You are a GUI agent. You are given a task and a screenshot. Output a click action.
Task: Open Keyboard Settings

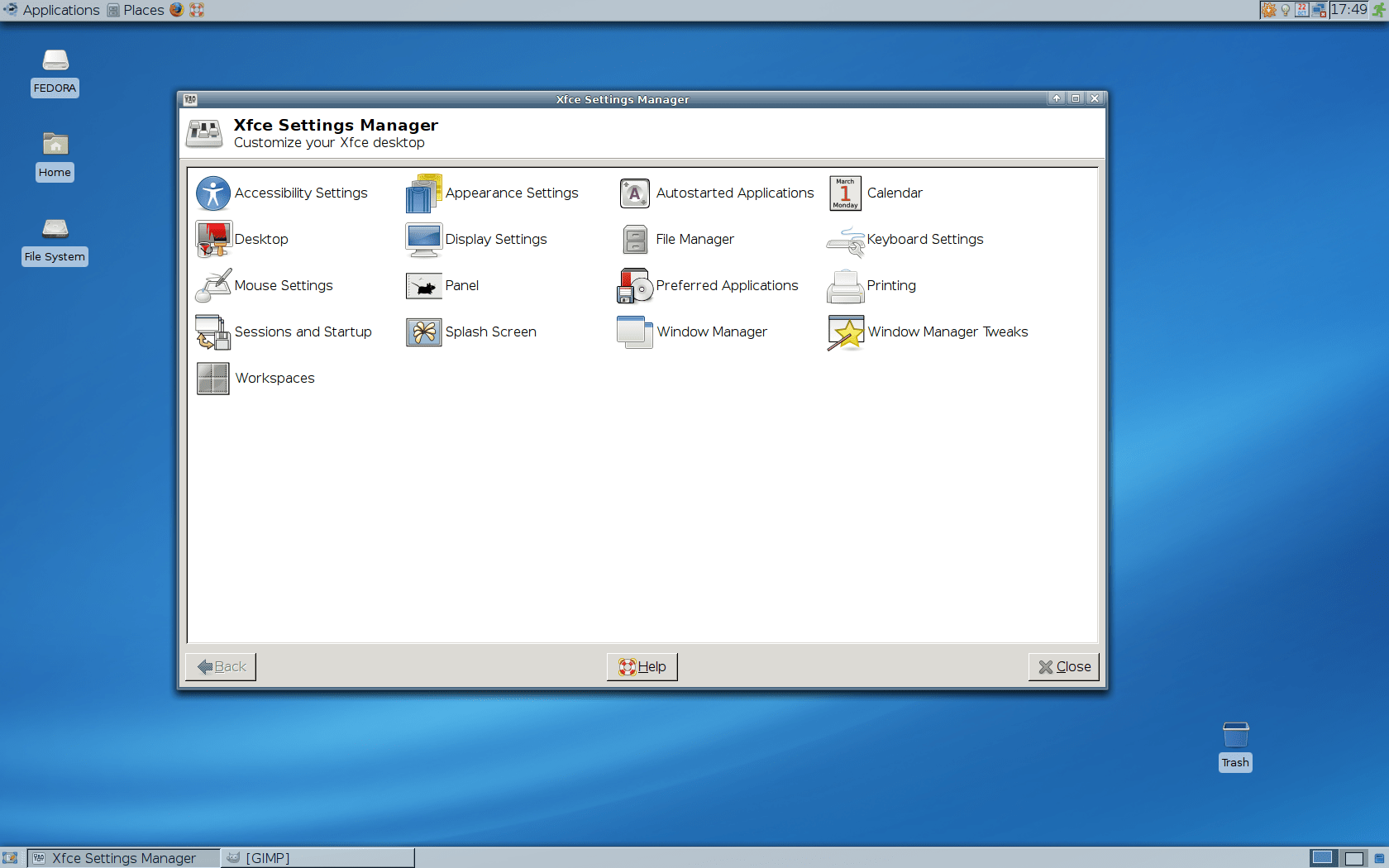tap(925, 239)
